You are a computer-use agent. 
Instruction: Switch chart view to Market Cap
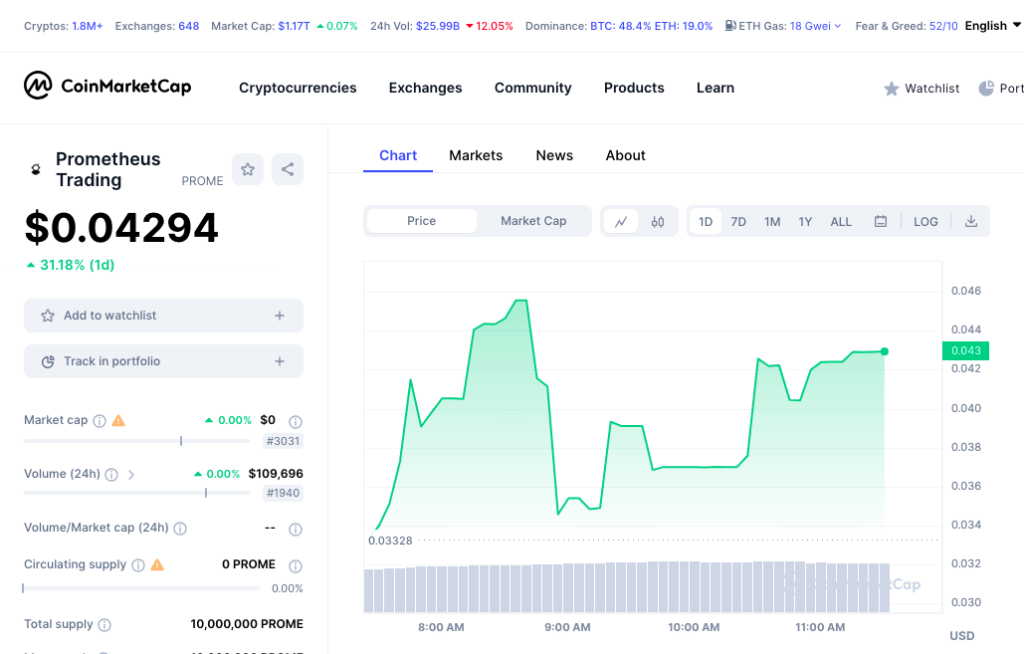pos(533,221)
